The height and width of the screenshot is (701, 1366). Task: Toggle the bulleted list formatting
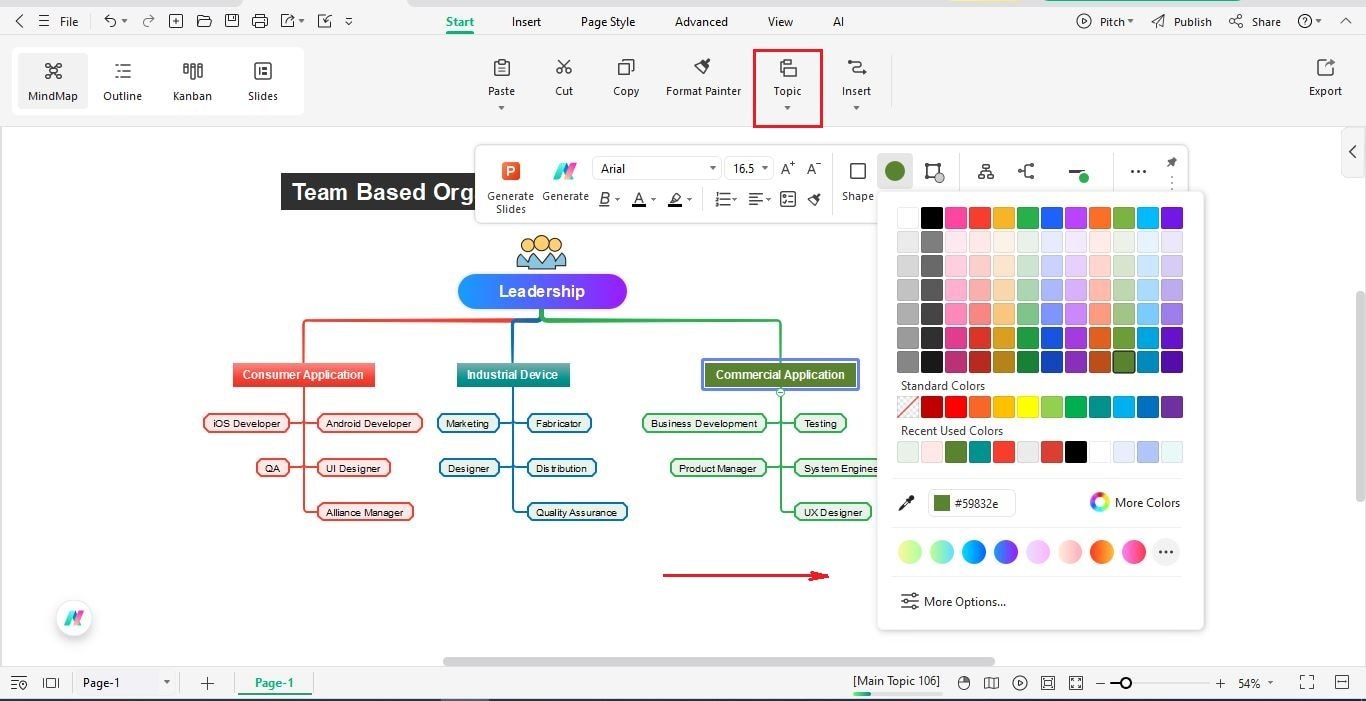pyautogui.click(x=724, y=199)
